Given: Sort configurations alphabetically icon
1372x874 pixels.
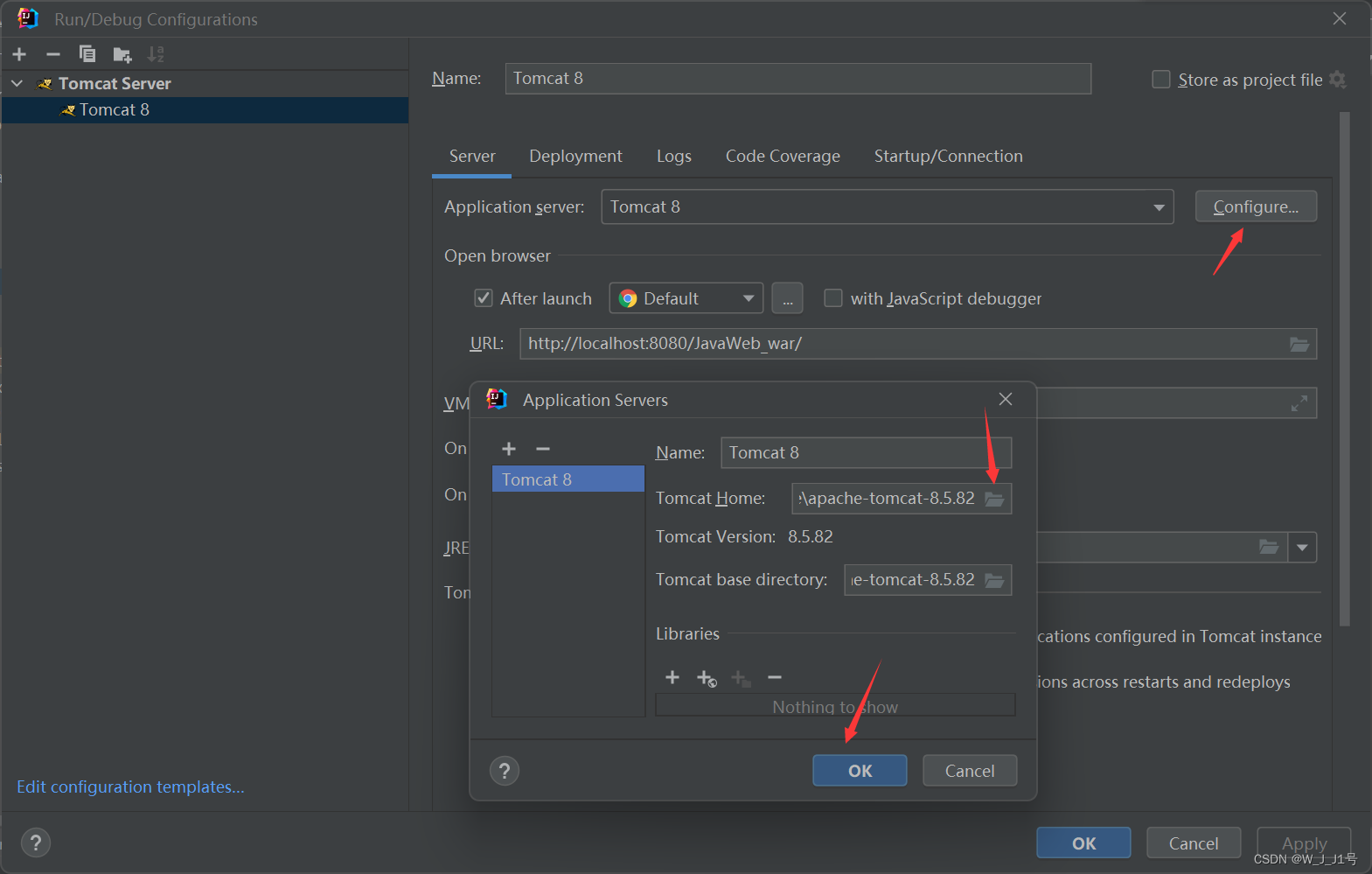Looking at the screenshot, I should tap(156, 54).
